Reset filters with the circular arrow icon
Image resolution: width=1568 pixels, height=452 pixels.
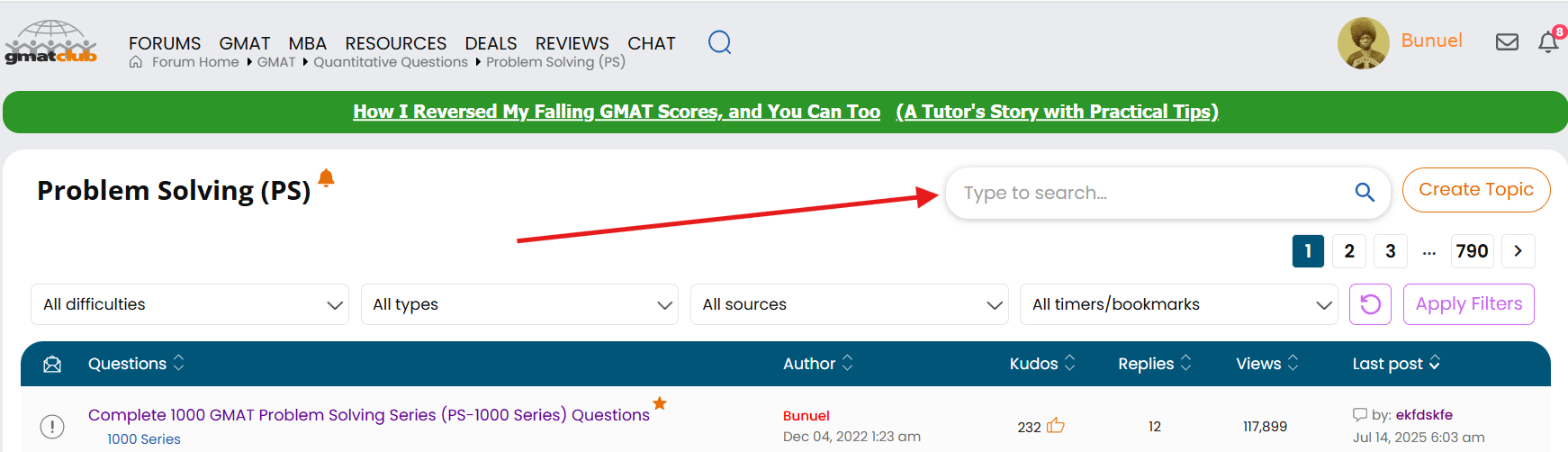[x=1370, y=304]
